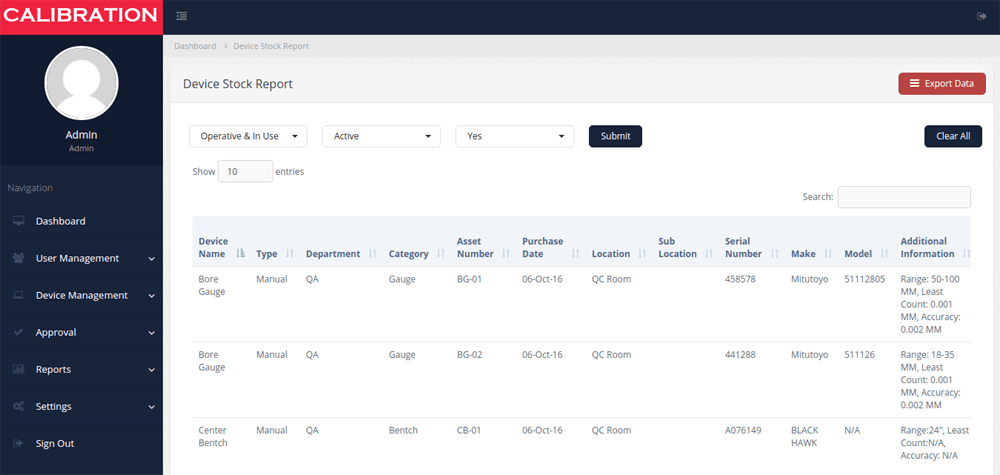Viewport: 1000px width, 475px height.
Task: Expand the User Management menu chevron
Action: point(151,259)
